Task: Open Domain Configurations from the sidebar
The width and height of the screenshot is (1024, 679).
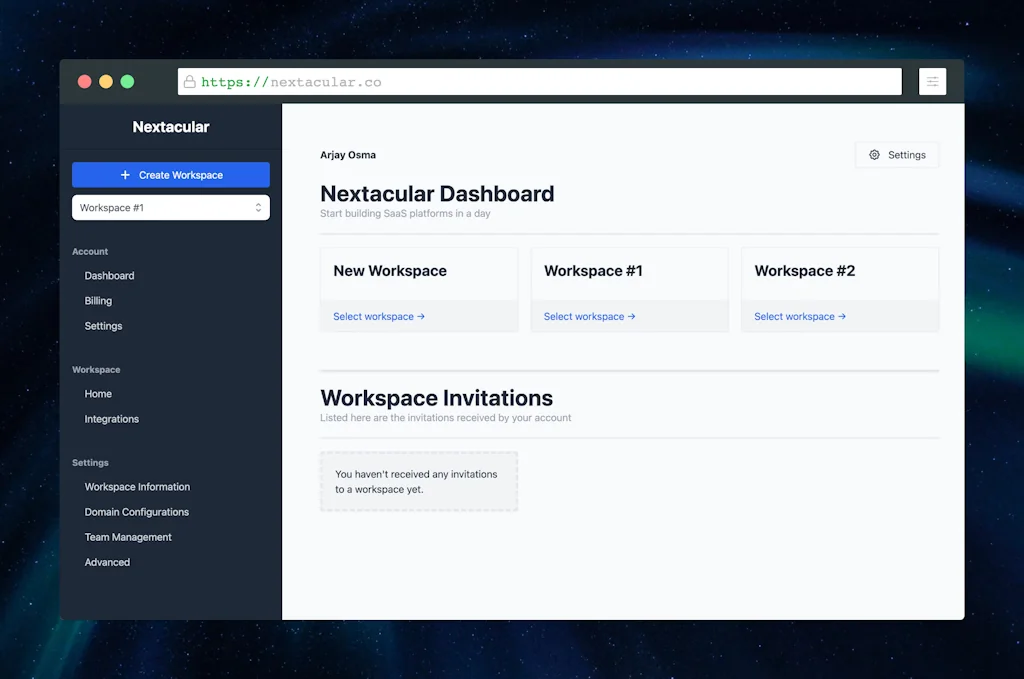Action: [136, 512]
